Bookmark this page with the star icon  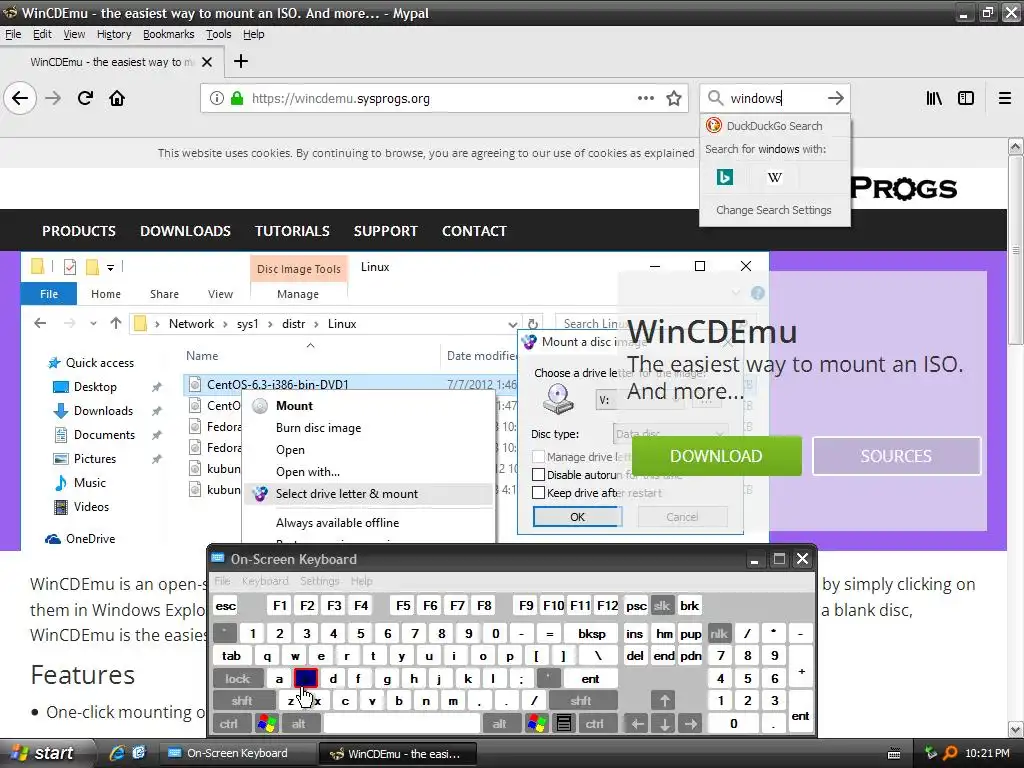click(x=673, y=99)
